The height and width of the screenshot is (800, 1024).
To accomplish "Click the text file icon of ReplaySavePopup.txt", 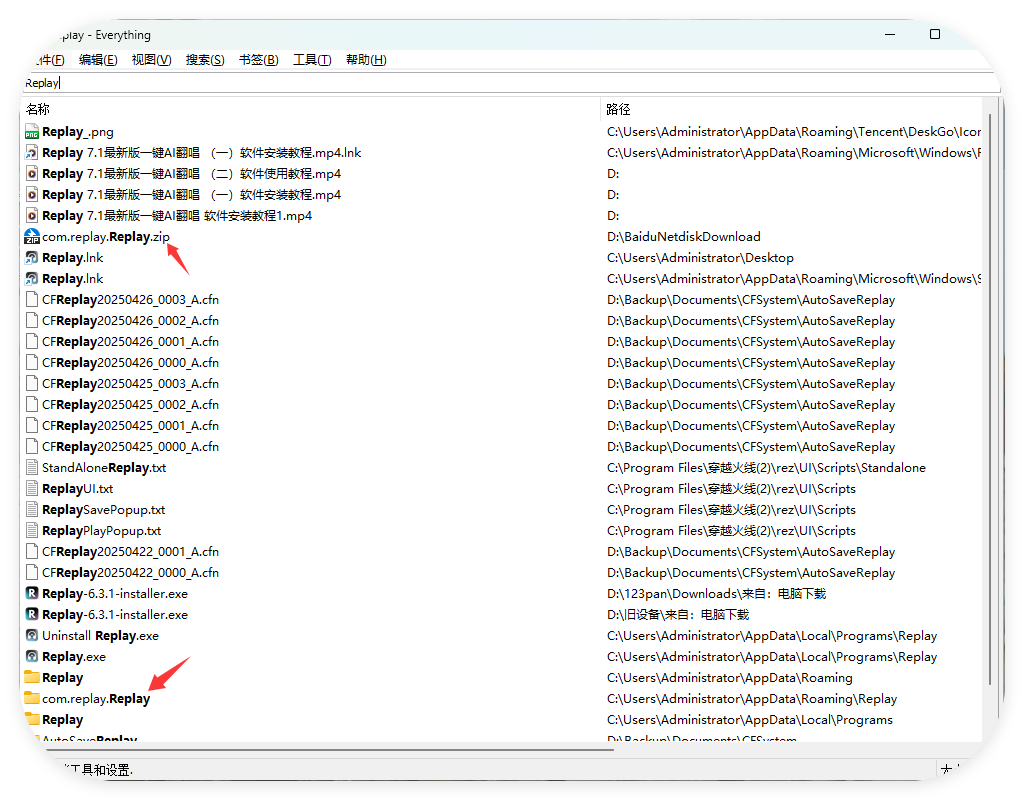I will 31,509.
